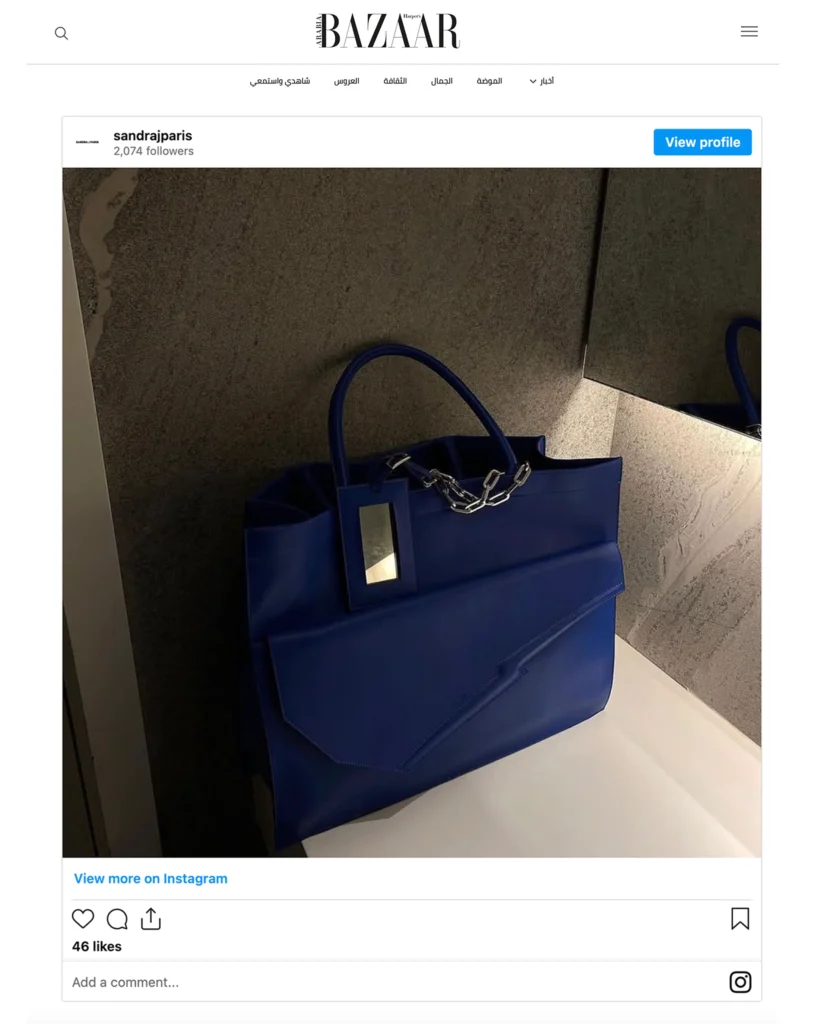Screen dimensions: 818x1024
Task: Open the site search magnifier icon
Action: (61, 33)
